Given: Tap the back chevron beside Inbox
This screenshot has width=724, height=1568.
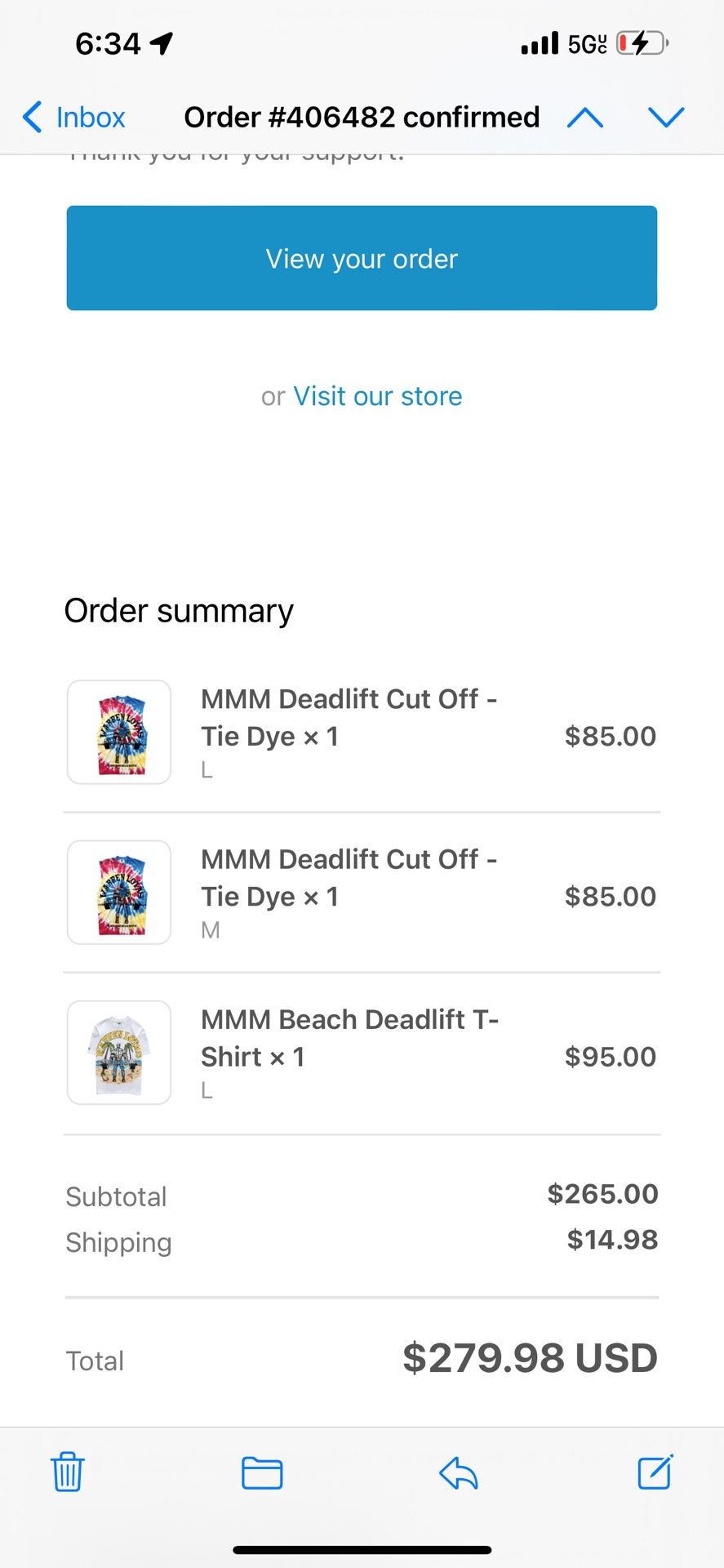Looking at the screenshot, I should (33, 118).
